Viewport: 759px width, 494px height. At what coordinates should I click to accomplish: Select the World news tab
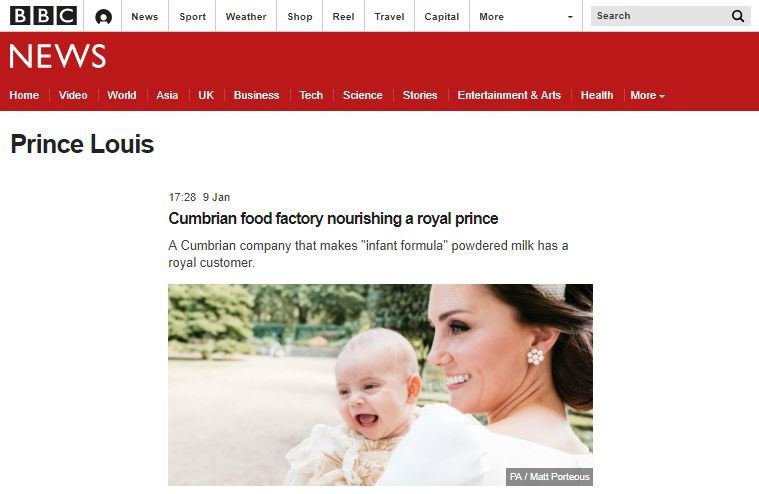(x=121, y=95)
